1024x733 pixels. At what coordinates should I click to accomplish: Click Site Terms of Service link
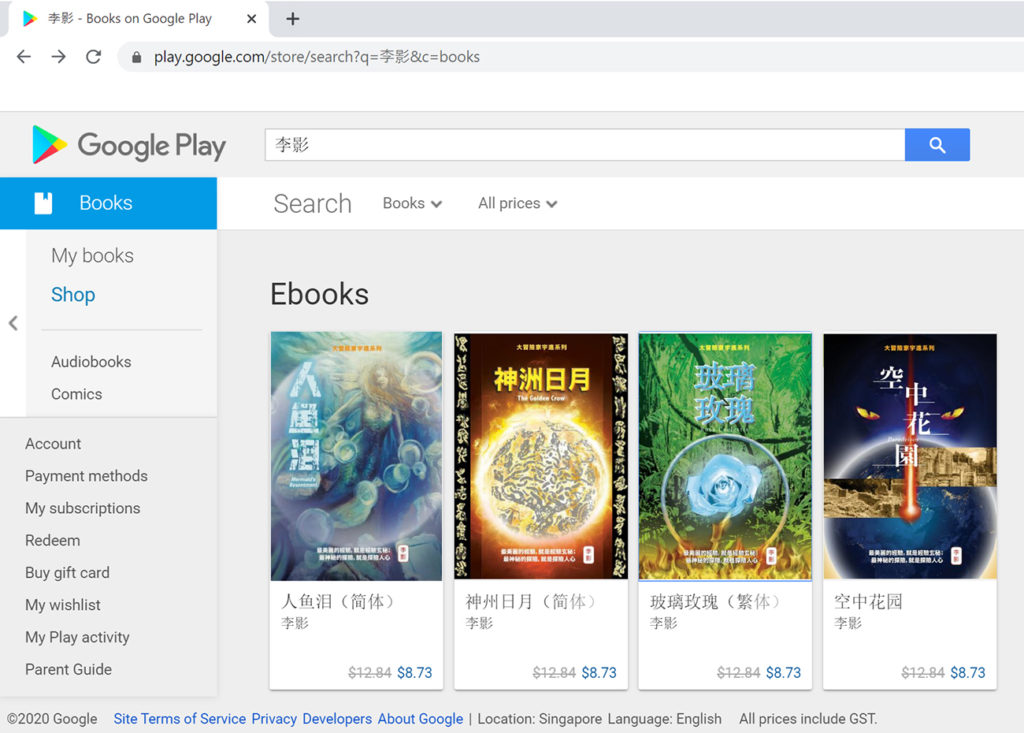pyautogui.click(x=179, y=718)
